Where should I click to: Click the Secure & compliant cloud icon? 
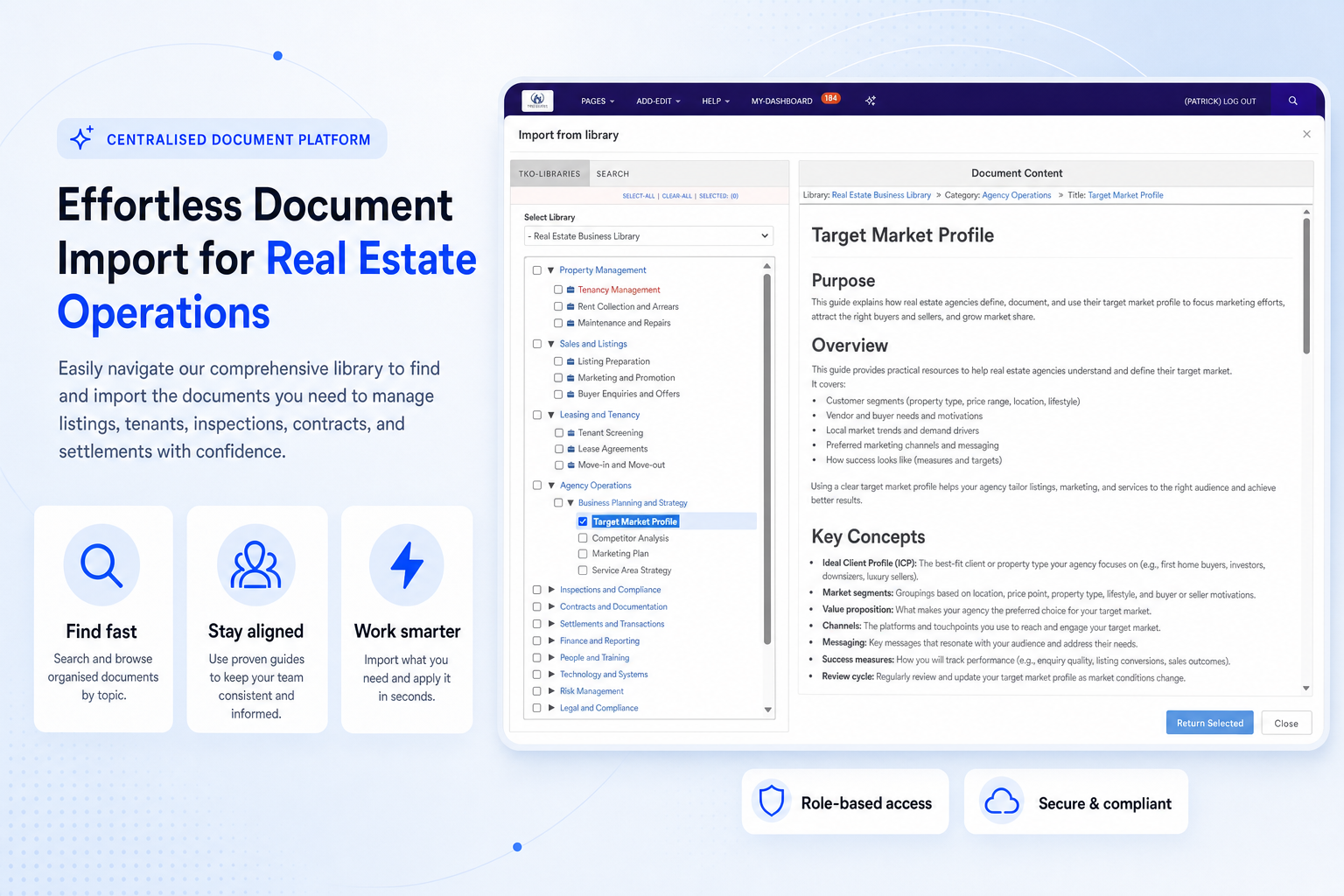point(1002,801)
